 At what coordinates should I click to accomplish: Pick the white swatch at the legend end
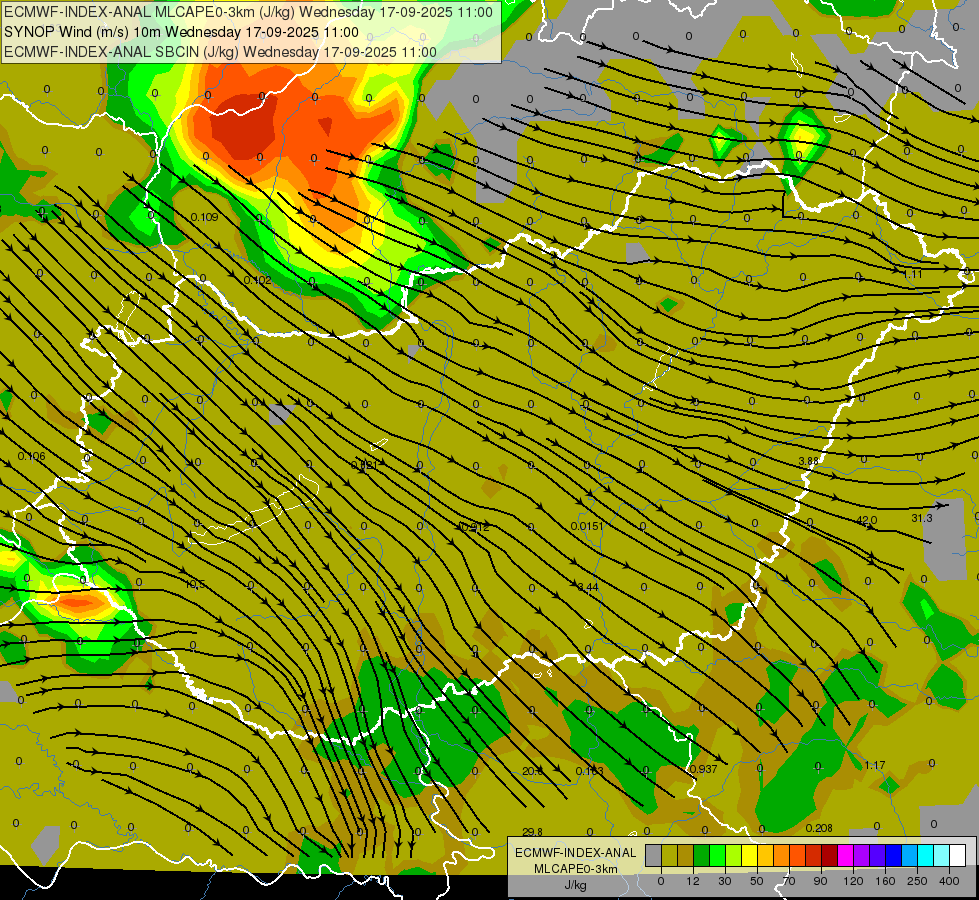957,855
